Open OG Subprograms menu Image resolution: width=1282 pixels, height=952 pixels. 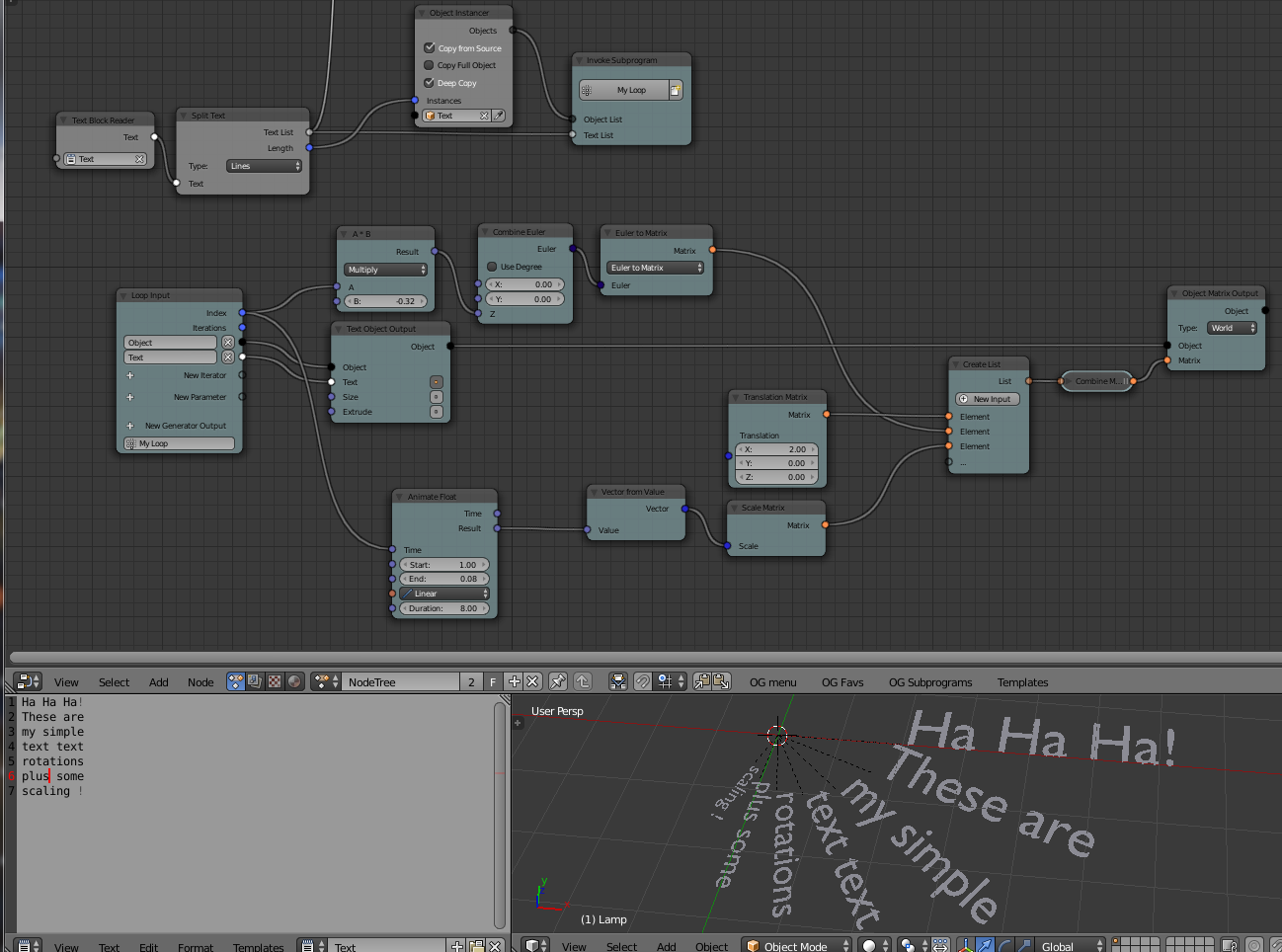[930, 682]
